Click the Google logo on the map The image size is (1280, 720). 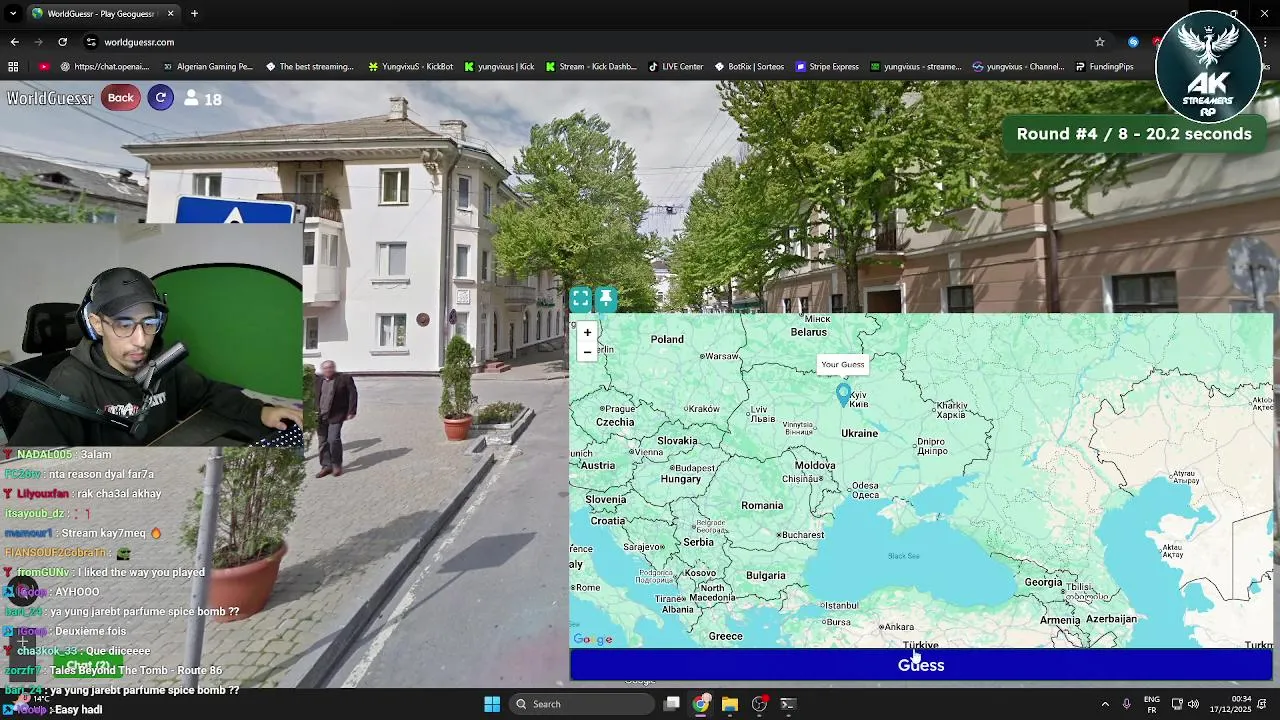point(593,640)
